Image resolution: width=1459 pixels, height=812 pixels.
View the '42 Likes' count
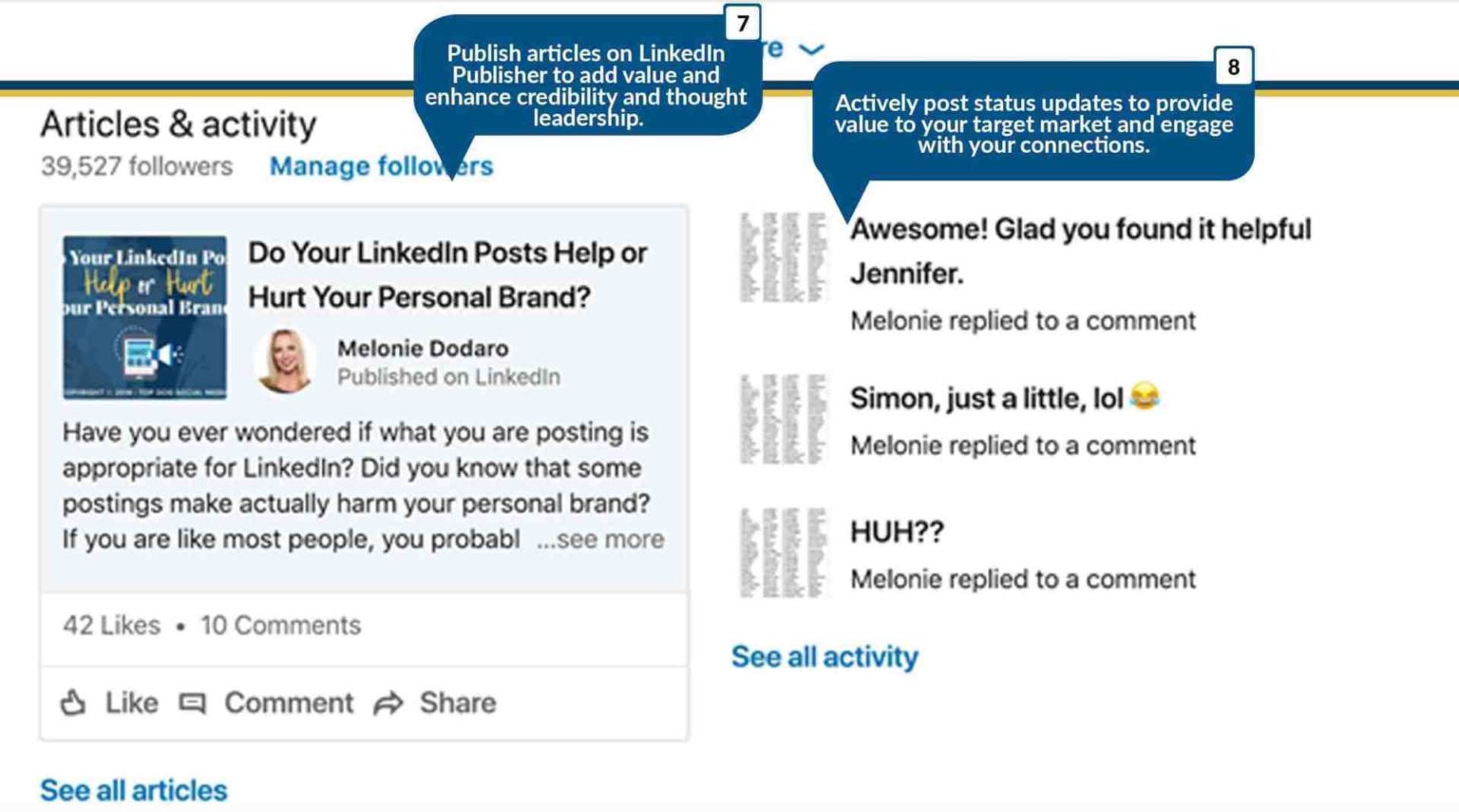point(111,625)
